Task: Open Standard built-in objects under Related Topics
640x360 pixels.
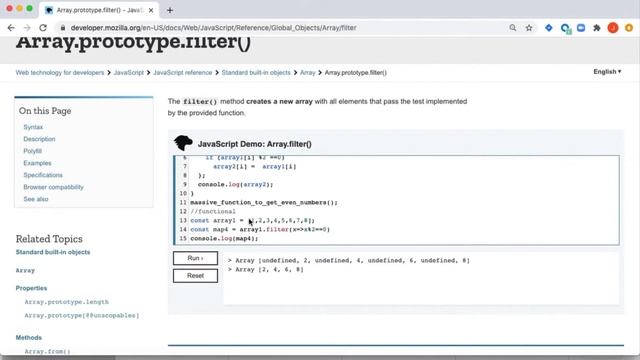Action: tap(53, 252)
